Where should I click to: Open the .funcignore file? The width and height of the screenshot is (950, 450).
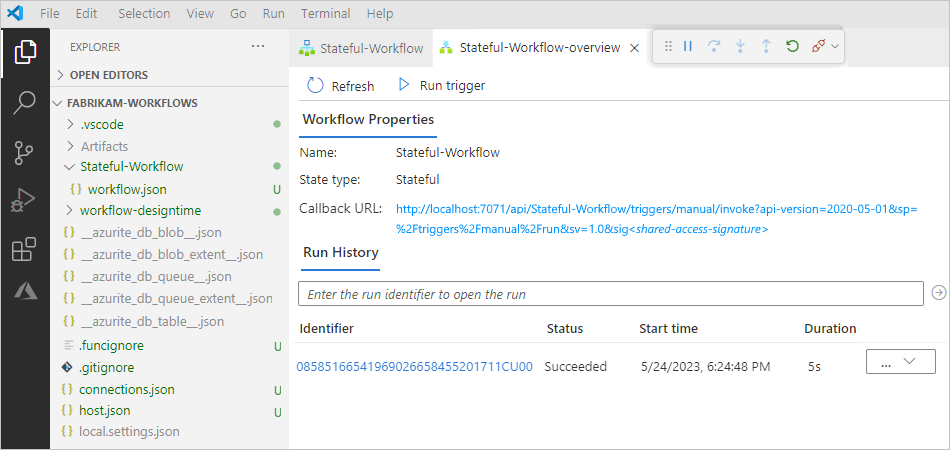[111, 346]
